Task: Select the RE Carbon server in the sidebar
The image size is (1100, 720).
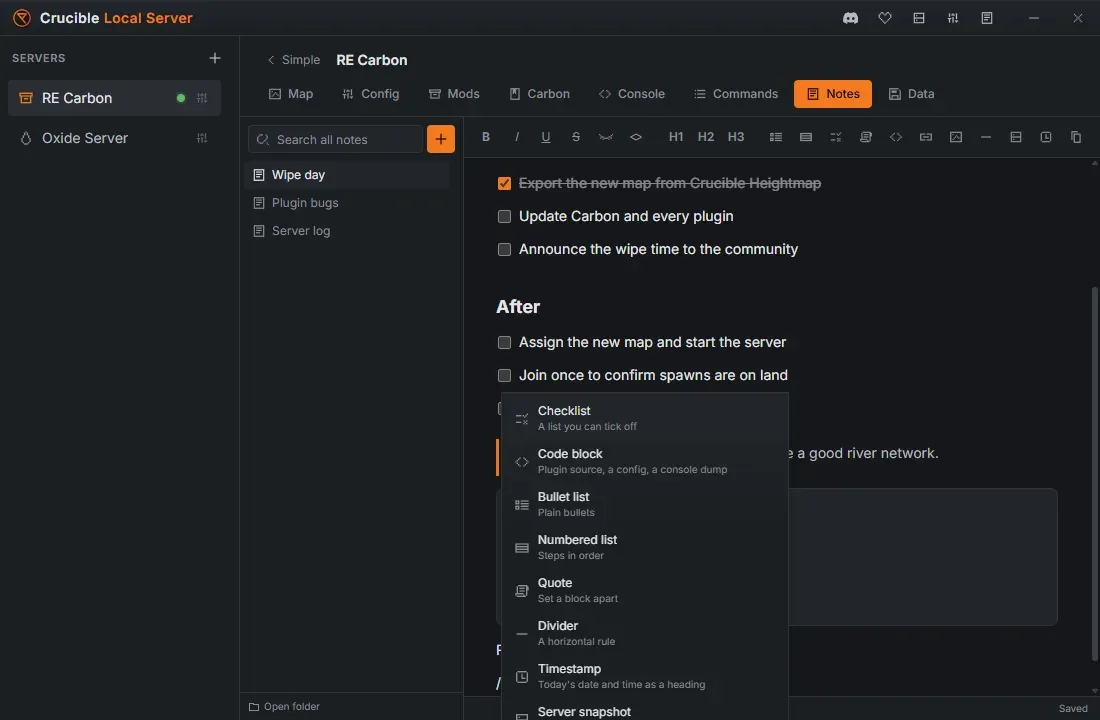Action: (114, 98)
